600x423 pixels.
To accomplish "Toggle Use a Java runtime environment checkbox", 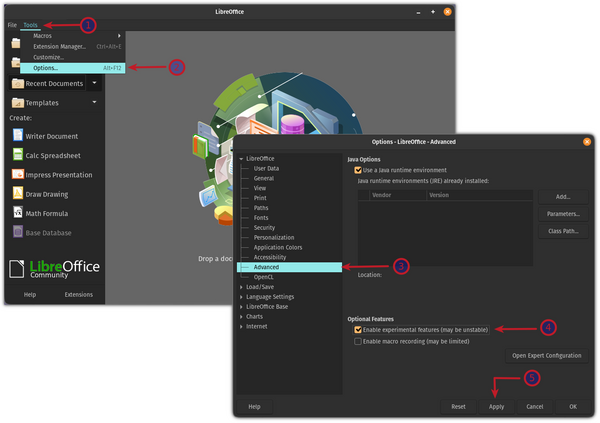I will tap(357, 171).
